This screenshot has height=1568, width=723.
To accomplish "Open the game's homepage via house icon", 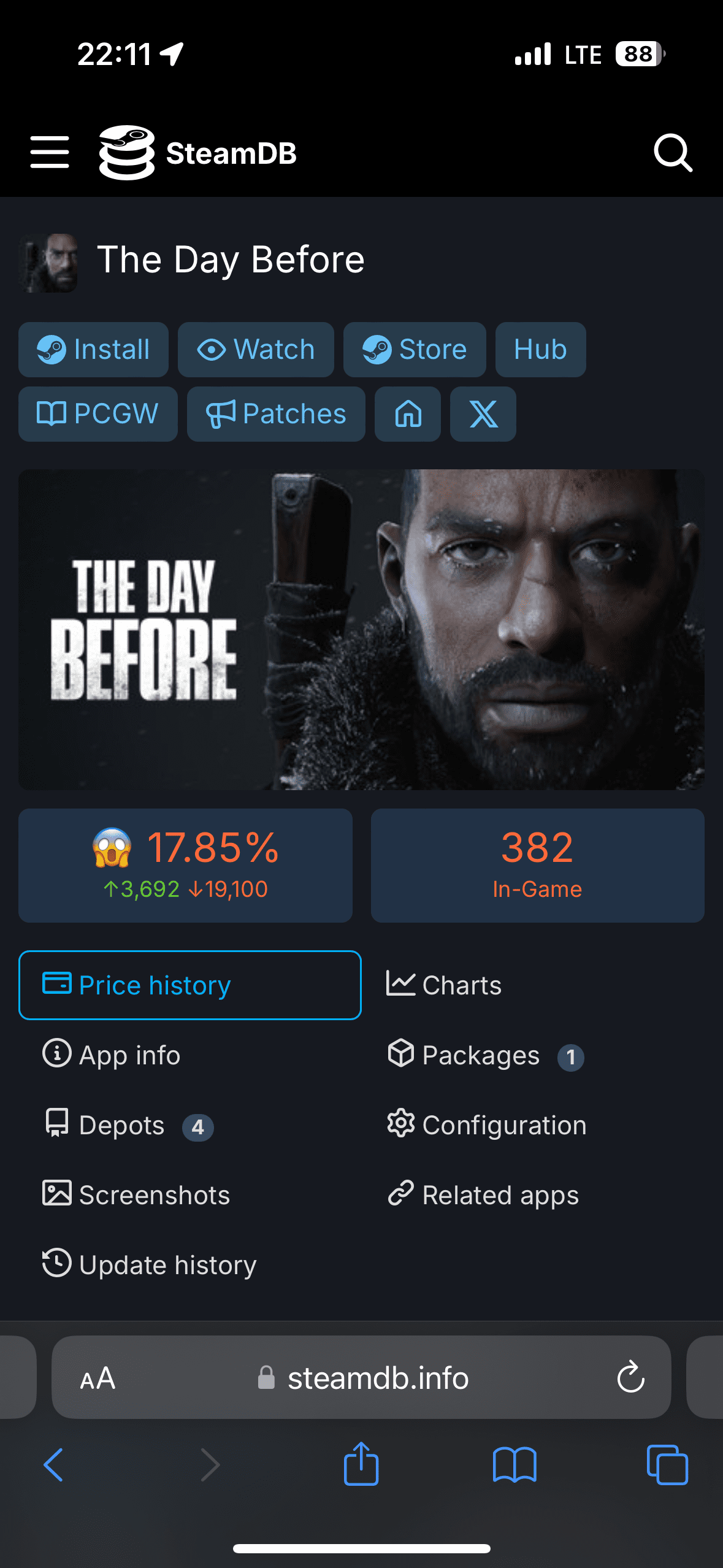I will tap(408, 414).
